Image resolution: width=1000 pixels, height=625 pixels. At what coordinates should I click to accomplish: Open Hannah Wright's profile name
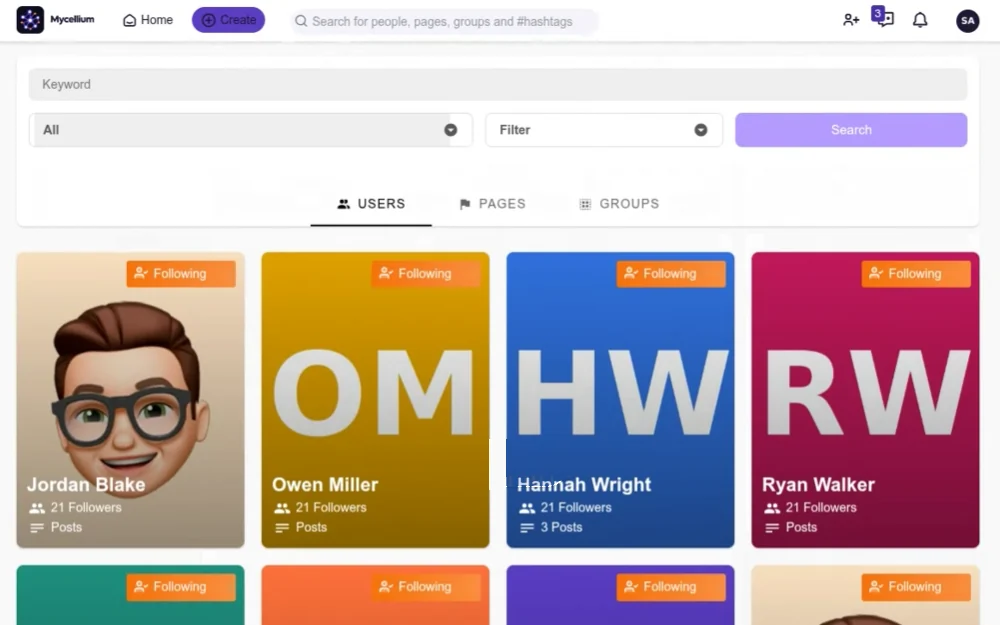coord(584,485)
